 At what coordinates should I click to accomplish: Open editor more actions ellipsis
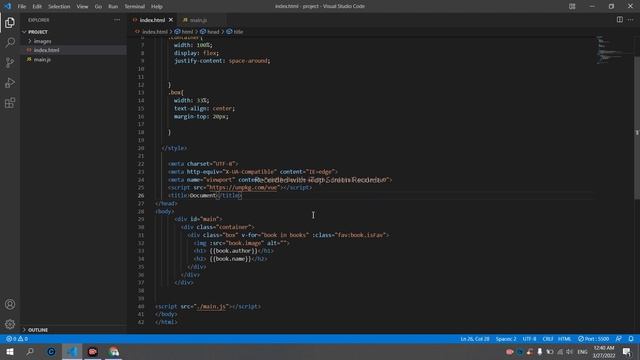pos(631,20)
